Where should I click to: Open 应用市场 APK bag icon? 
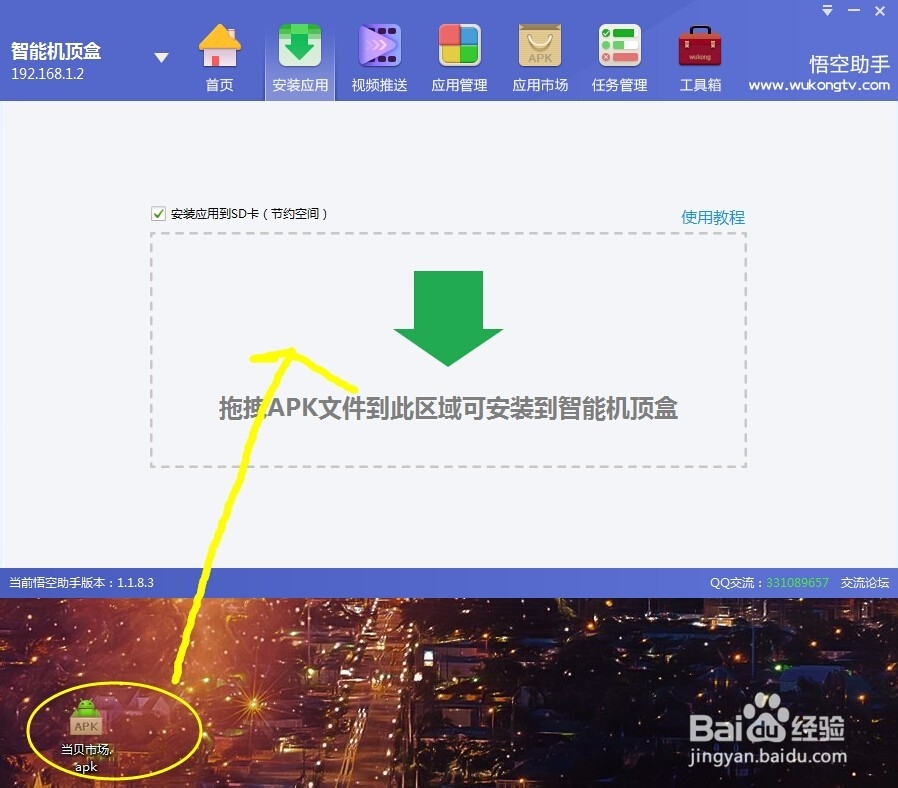coord(539,46)
